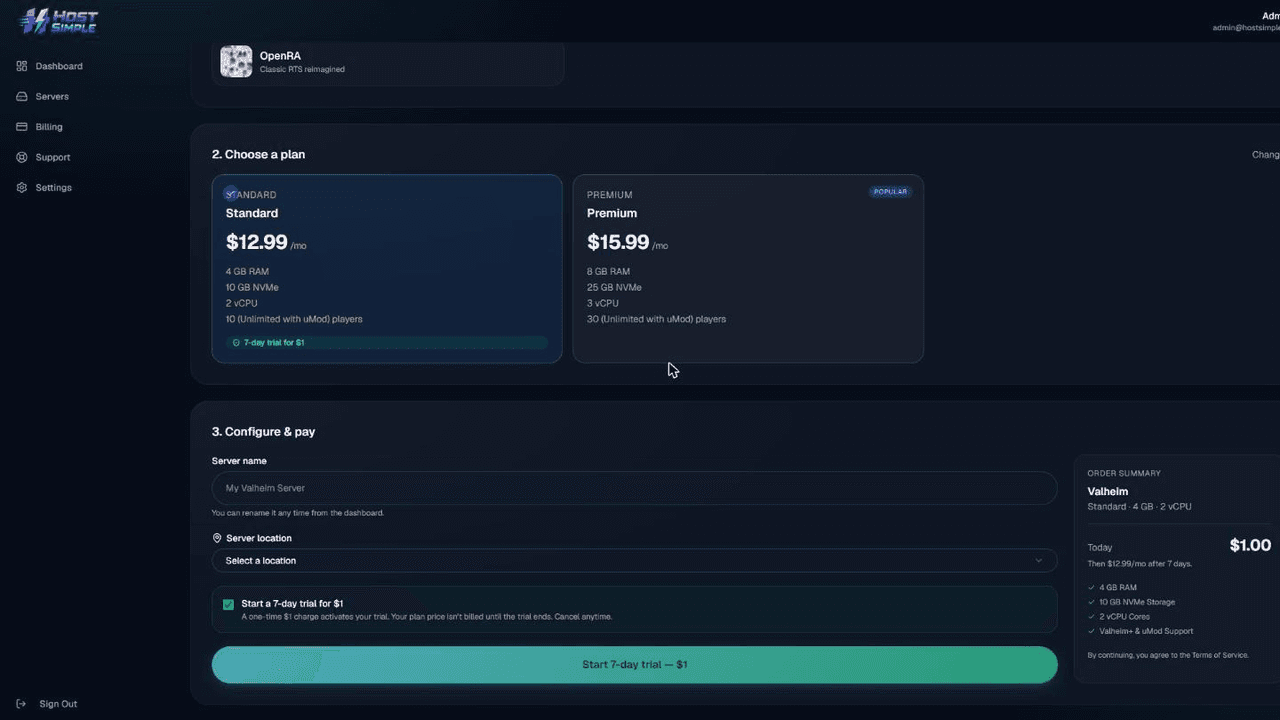The width and height of the screenshot is (1280, 720).
Task: Click the '3. Configure & pay' heading
Action: pos(263,432)
